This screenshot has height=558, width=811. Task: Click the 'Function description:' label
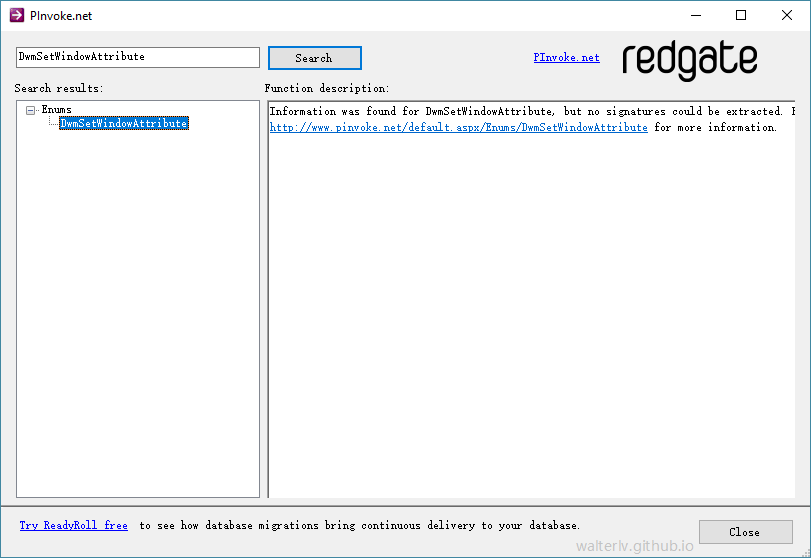click(327, 89)
